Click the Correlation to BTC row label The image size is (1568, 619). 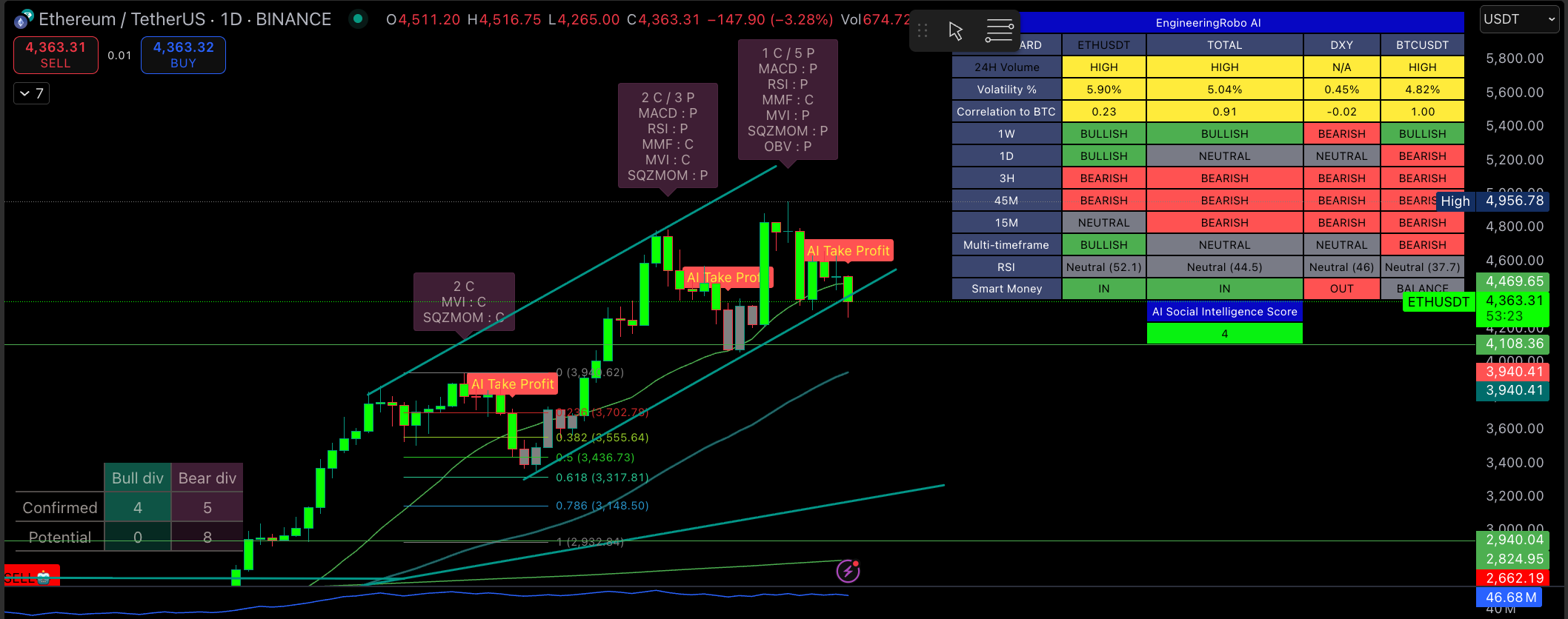1006,112
